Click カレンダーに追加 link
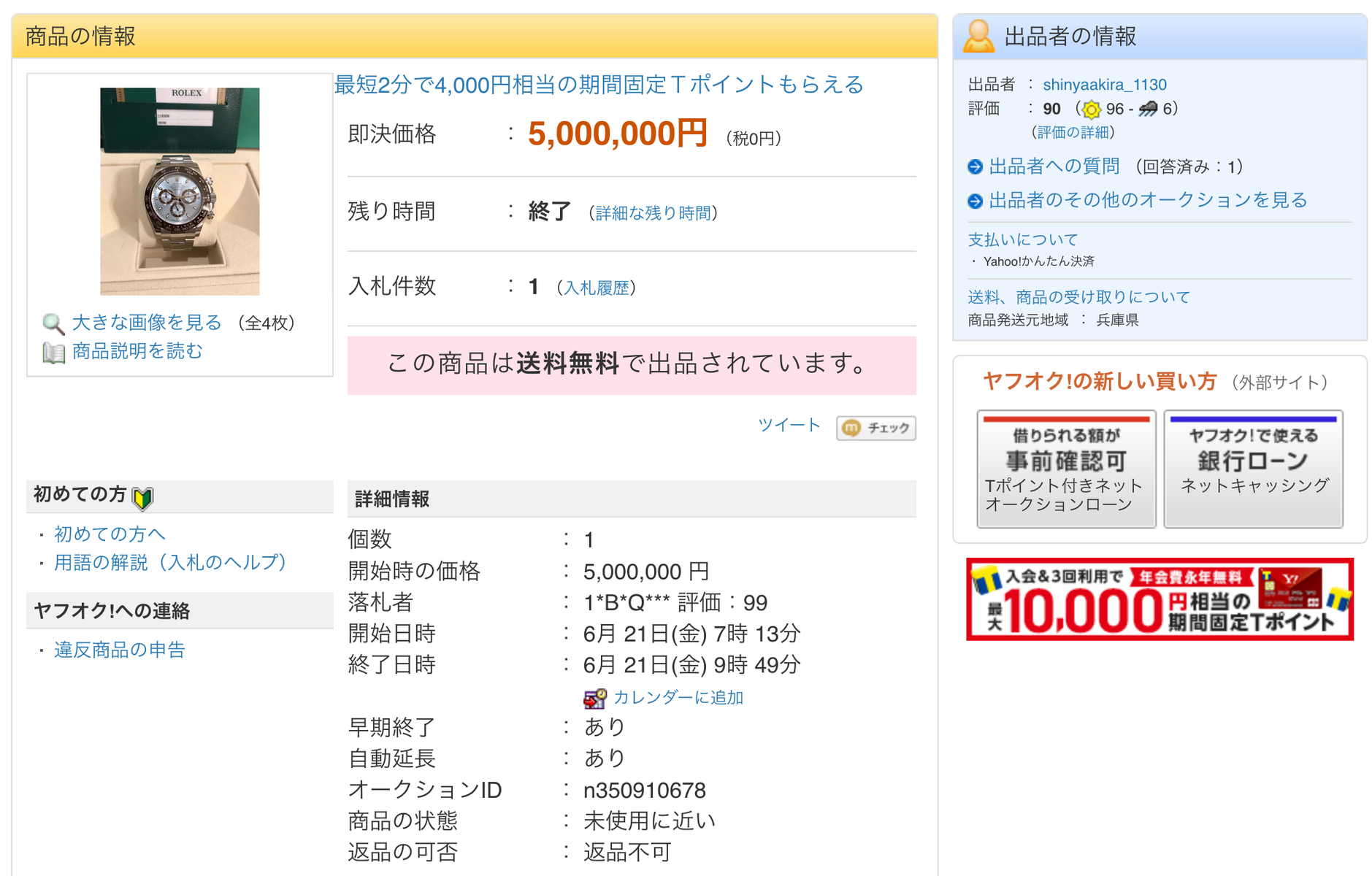 678,698
